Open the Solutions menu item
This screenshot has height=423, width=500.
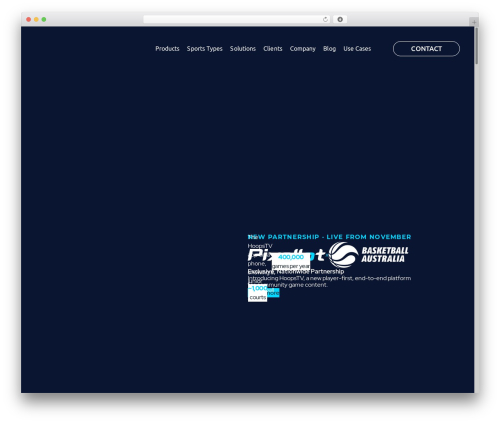[x=243, y=49]
